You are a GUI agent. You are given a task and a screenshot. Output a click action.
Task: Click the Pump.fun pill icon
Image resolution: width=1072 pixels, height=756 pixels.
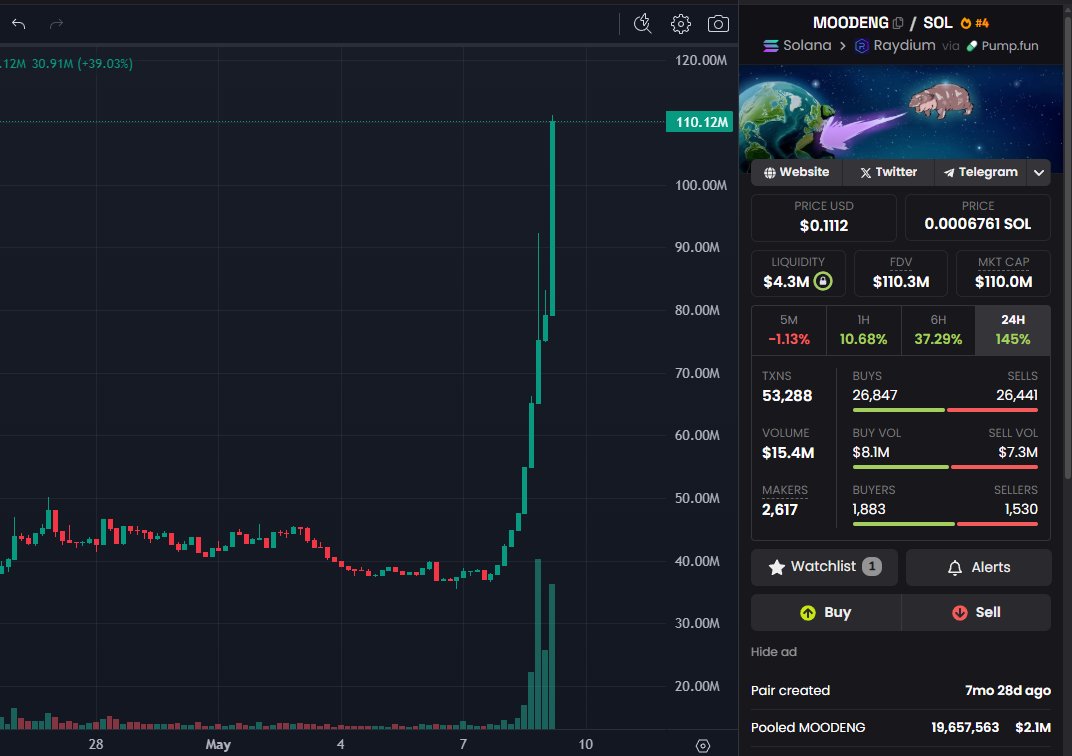(972, 46)
